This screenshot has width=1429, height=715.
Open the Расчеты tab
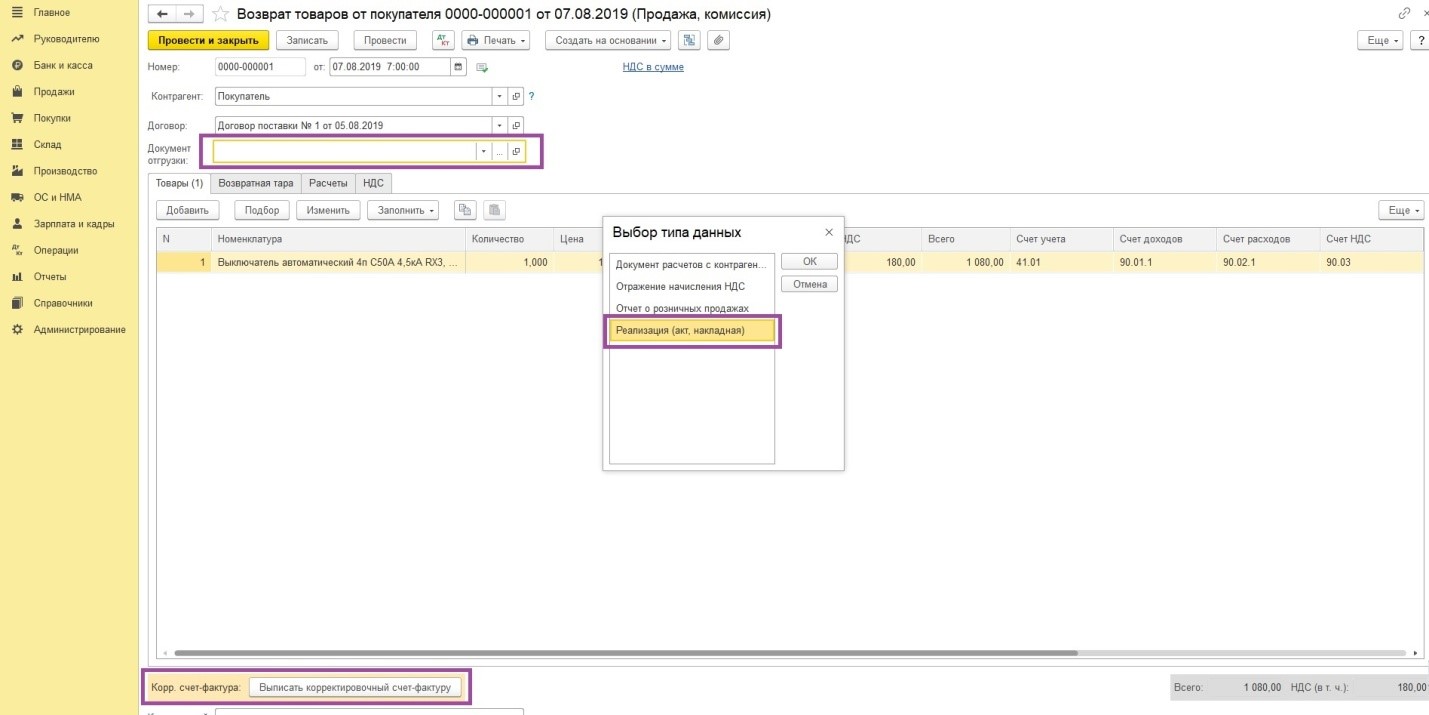coord(328,183)
